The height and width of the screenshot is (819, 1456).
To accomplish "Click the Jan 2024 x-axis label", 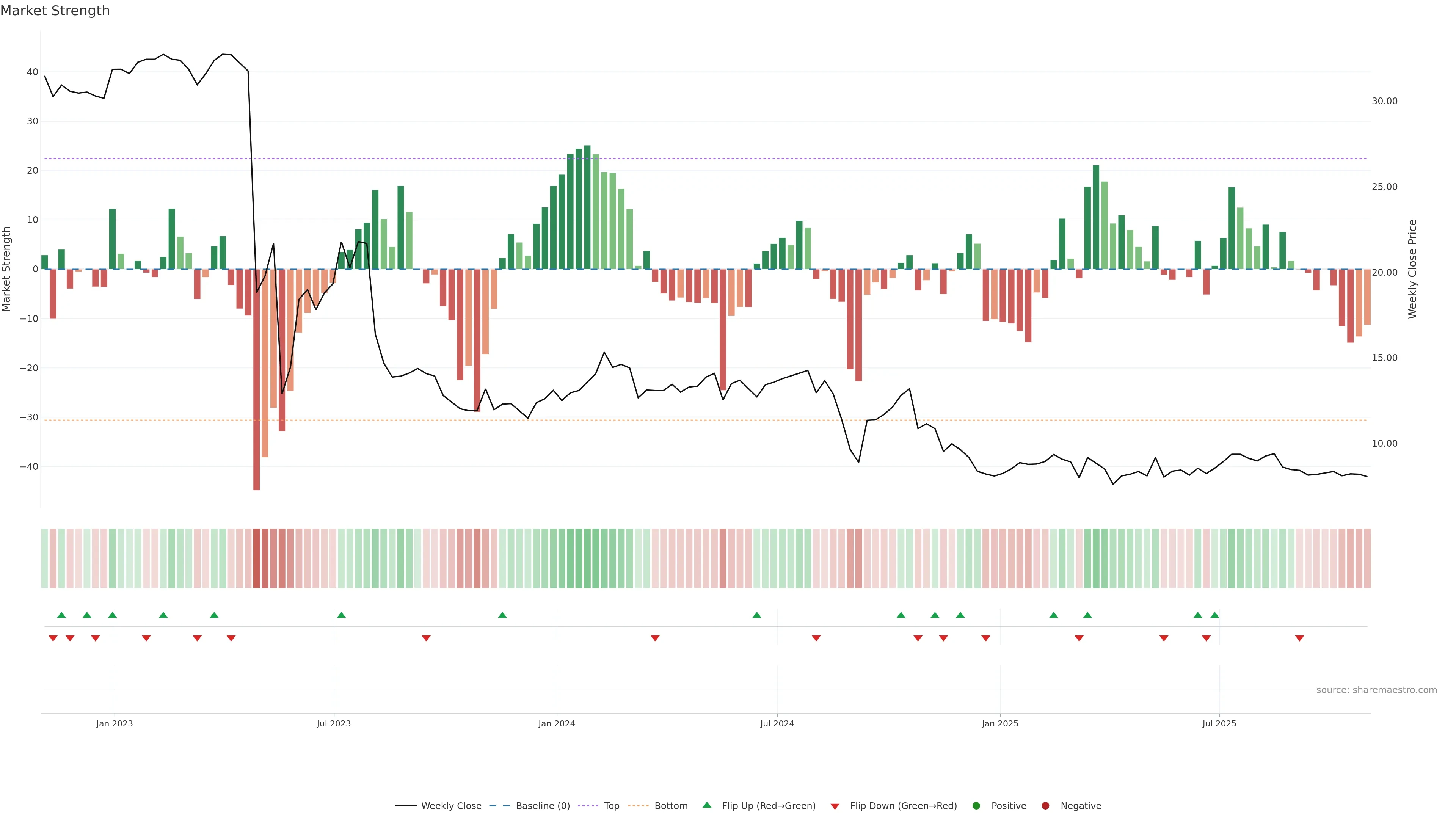I will point(557,724).
